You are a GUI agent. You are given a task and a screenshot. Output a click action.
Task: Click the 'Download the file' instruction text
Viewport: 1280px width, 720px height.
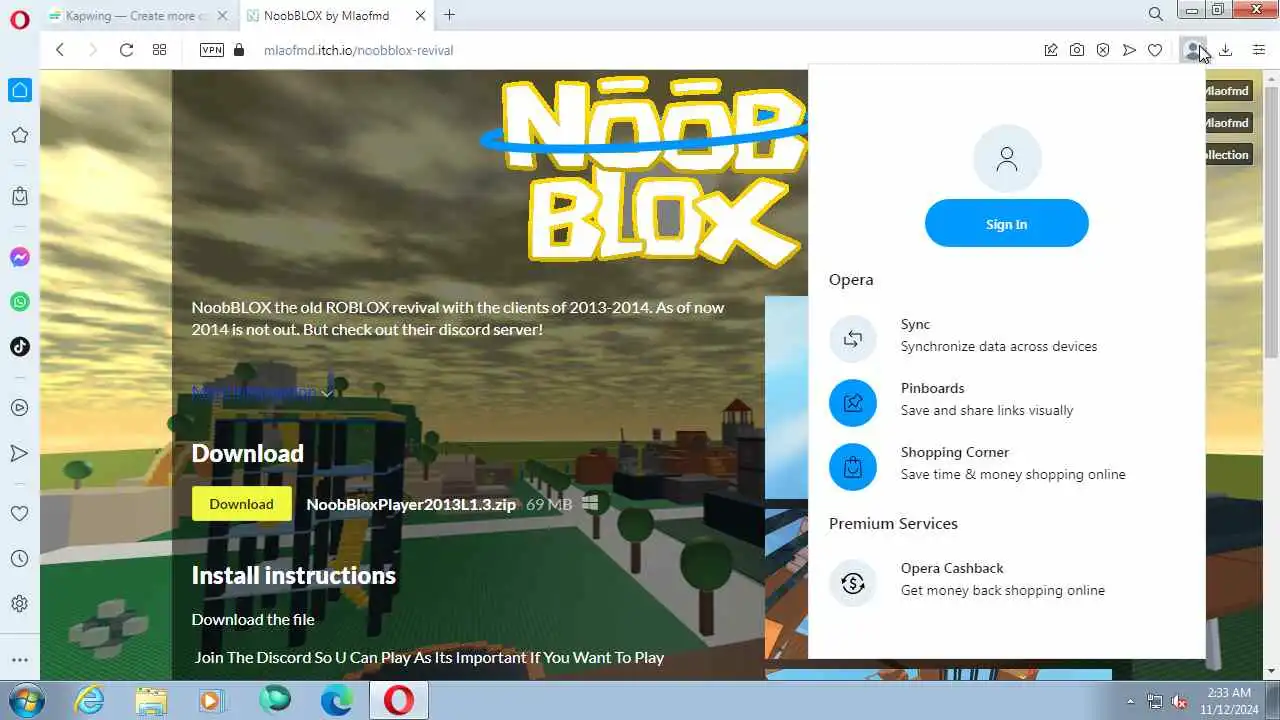tap(253, 619)
